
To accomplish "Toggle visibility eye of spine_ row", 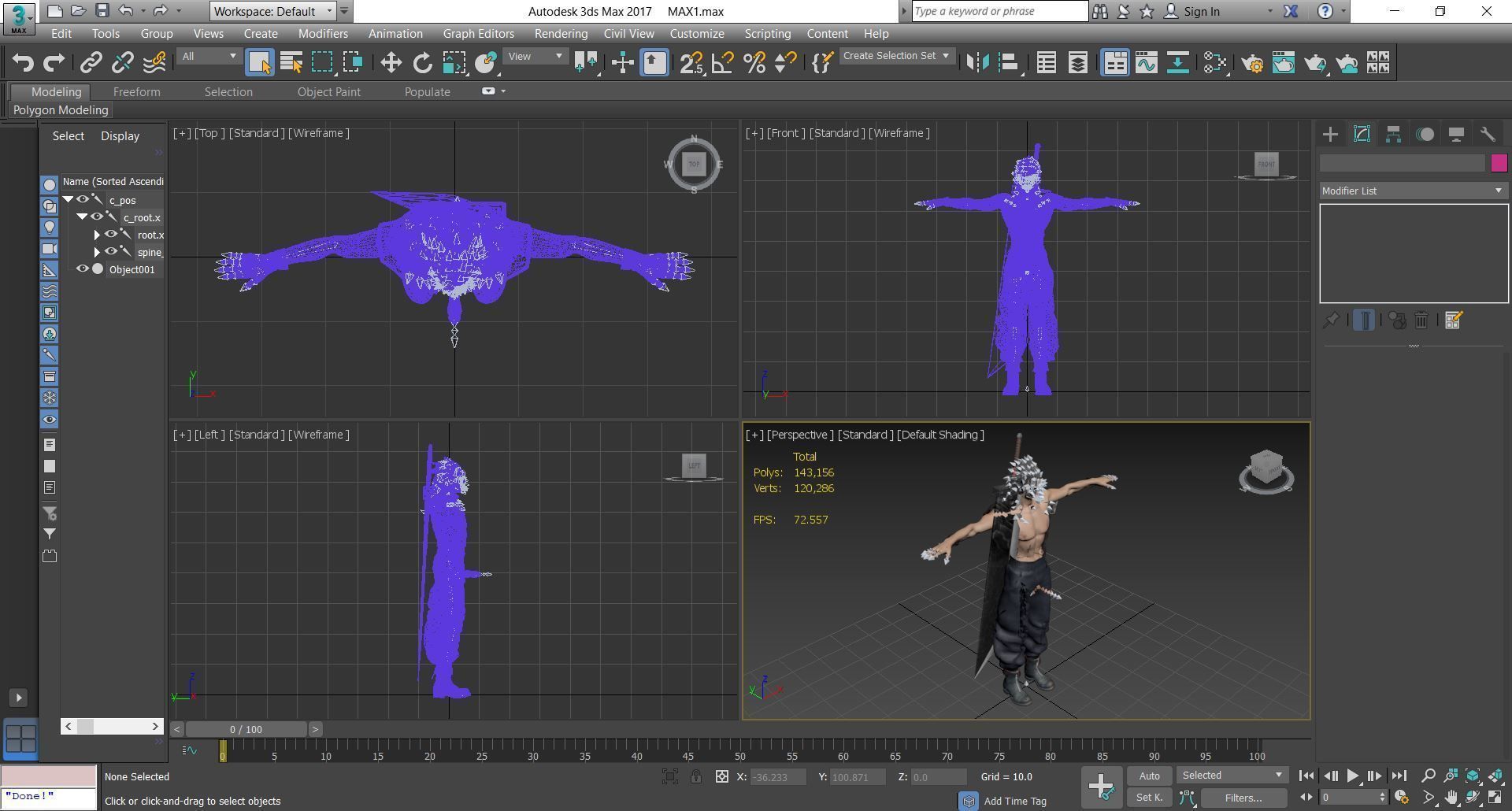I will pos(110,252).
